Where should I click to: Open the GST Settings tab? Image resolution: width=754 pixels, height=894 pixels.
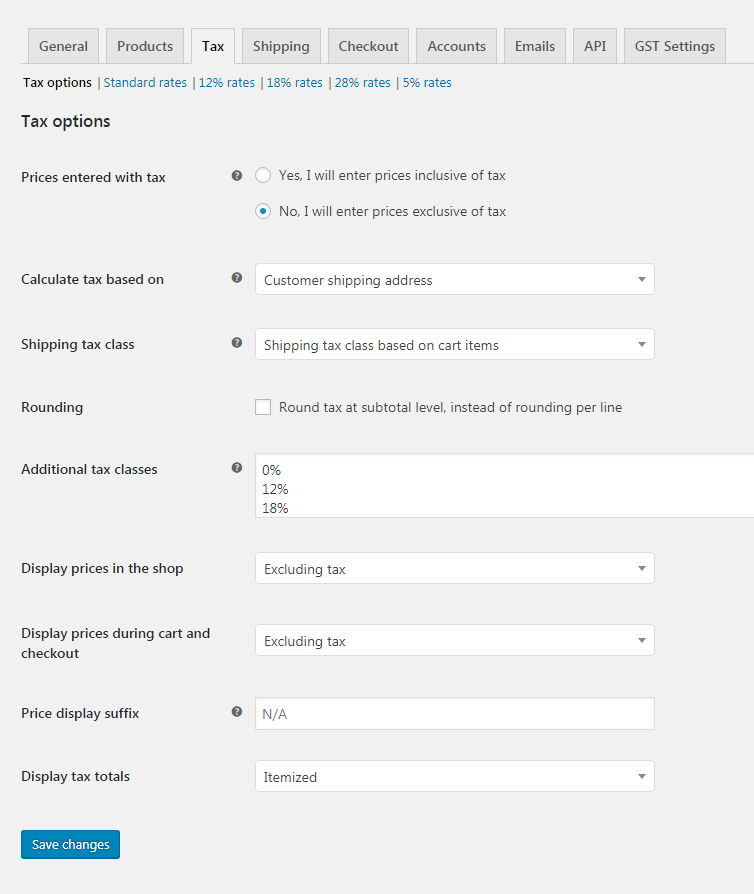(x=674, y=46)
